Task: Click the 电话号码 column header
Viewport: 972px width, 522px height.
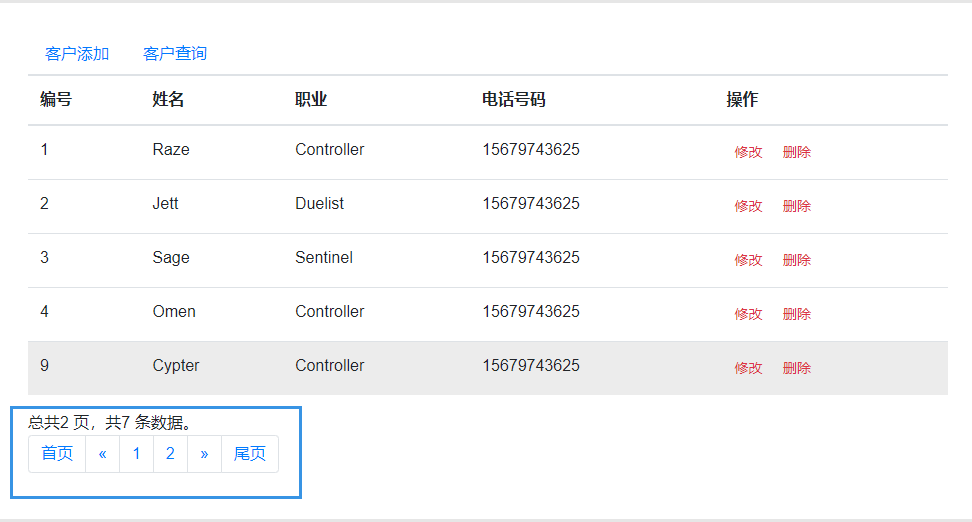Action: (514, 99)
